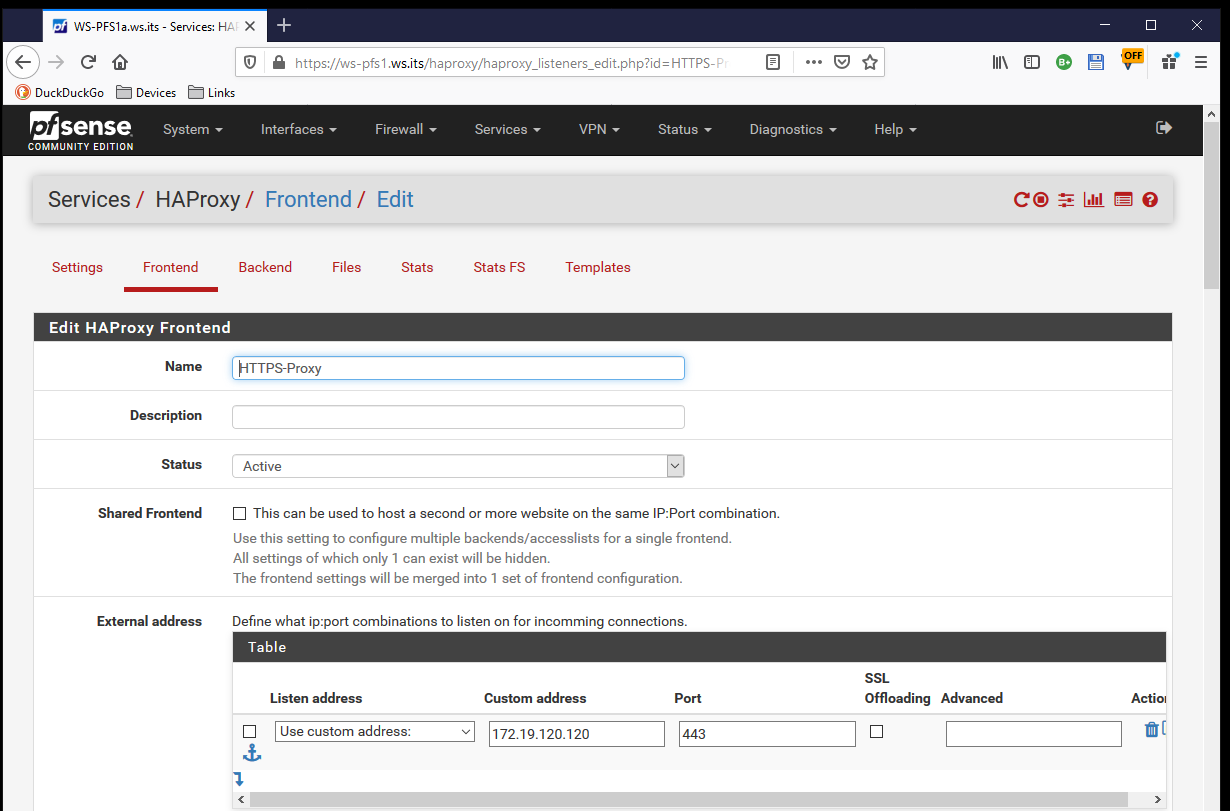Open the Listen address 'Use custom address' dropdown

point(375,732)
